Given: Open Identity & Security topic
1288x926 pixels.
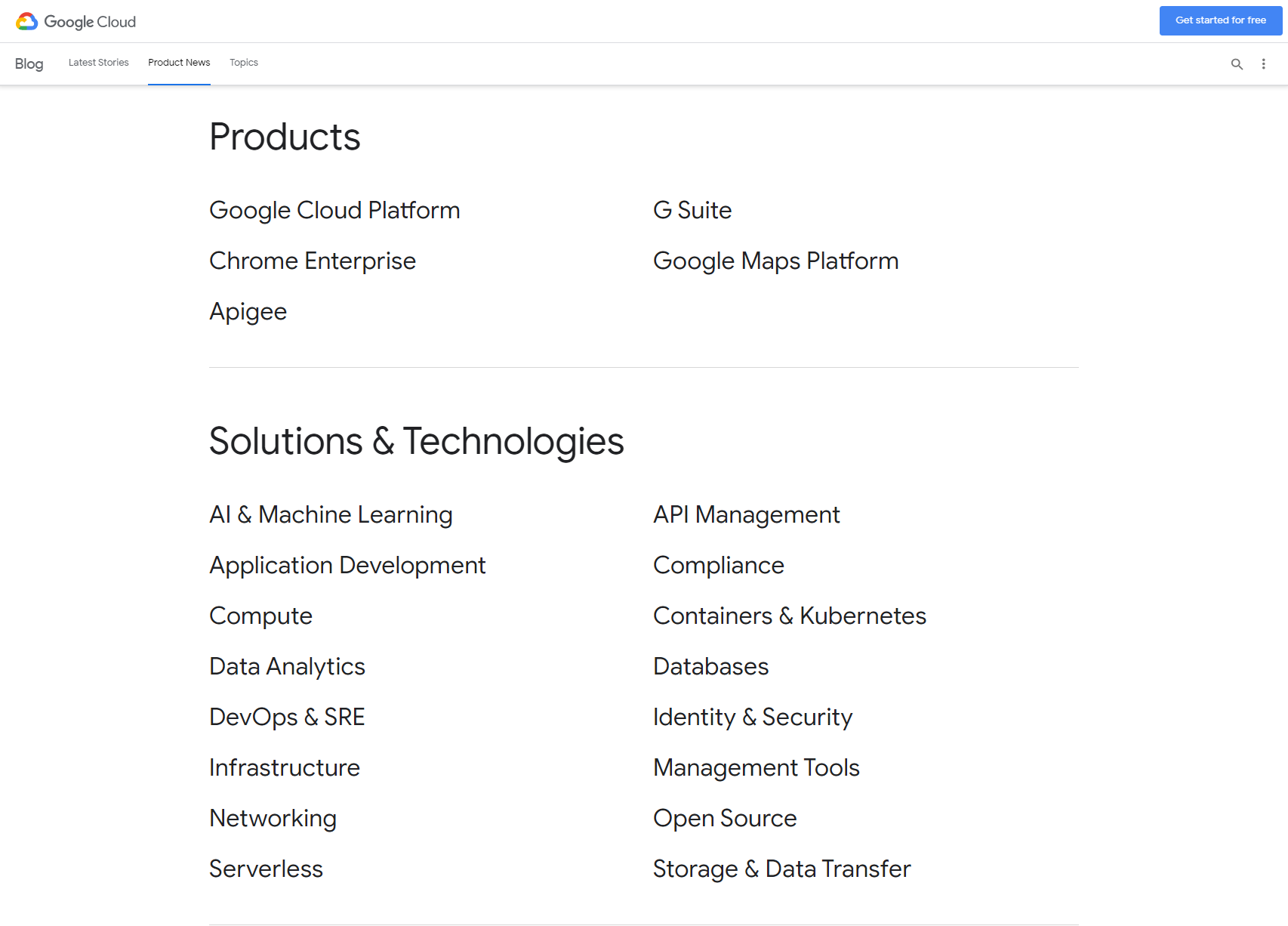Looking at the screenshot, I should 753,717.
